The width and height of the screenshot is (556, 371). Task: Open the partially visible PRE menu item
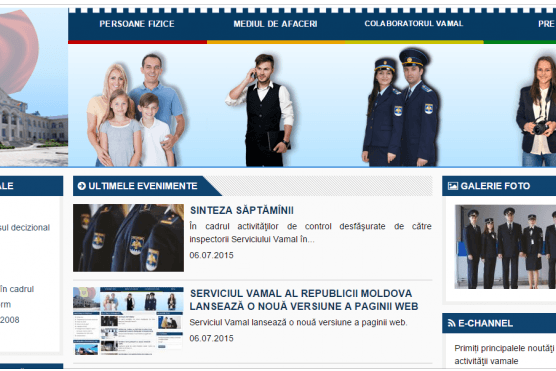click(546, 24)
